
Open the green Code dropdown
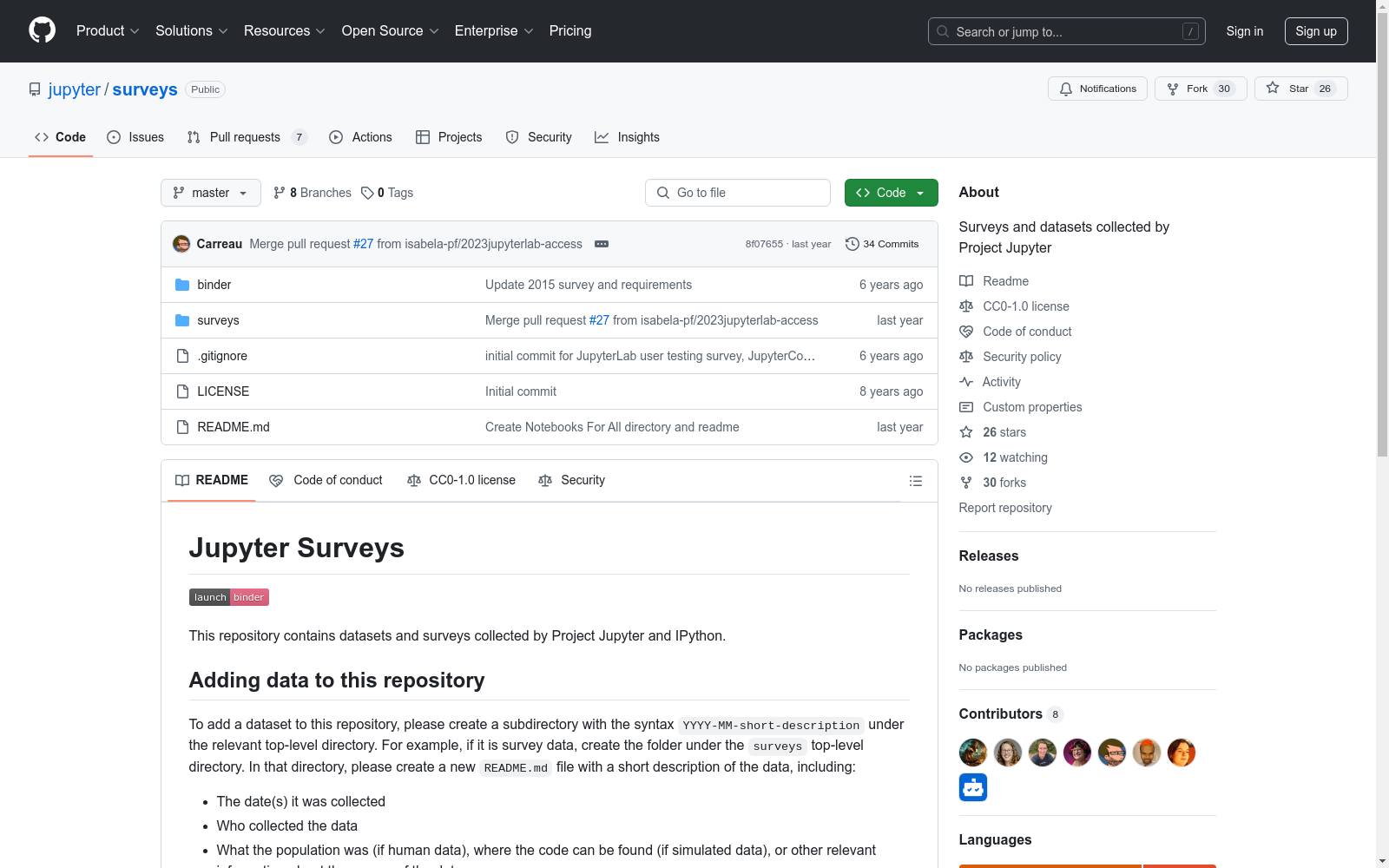(891, 193)
